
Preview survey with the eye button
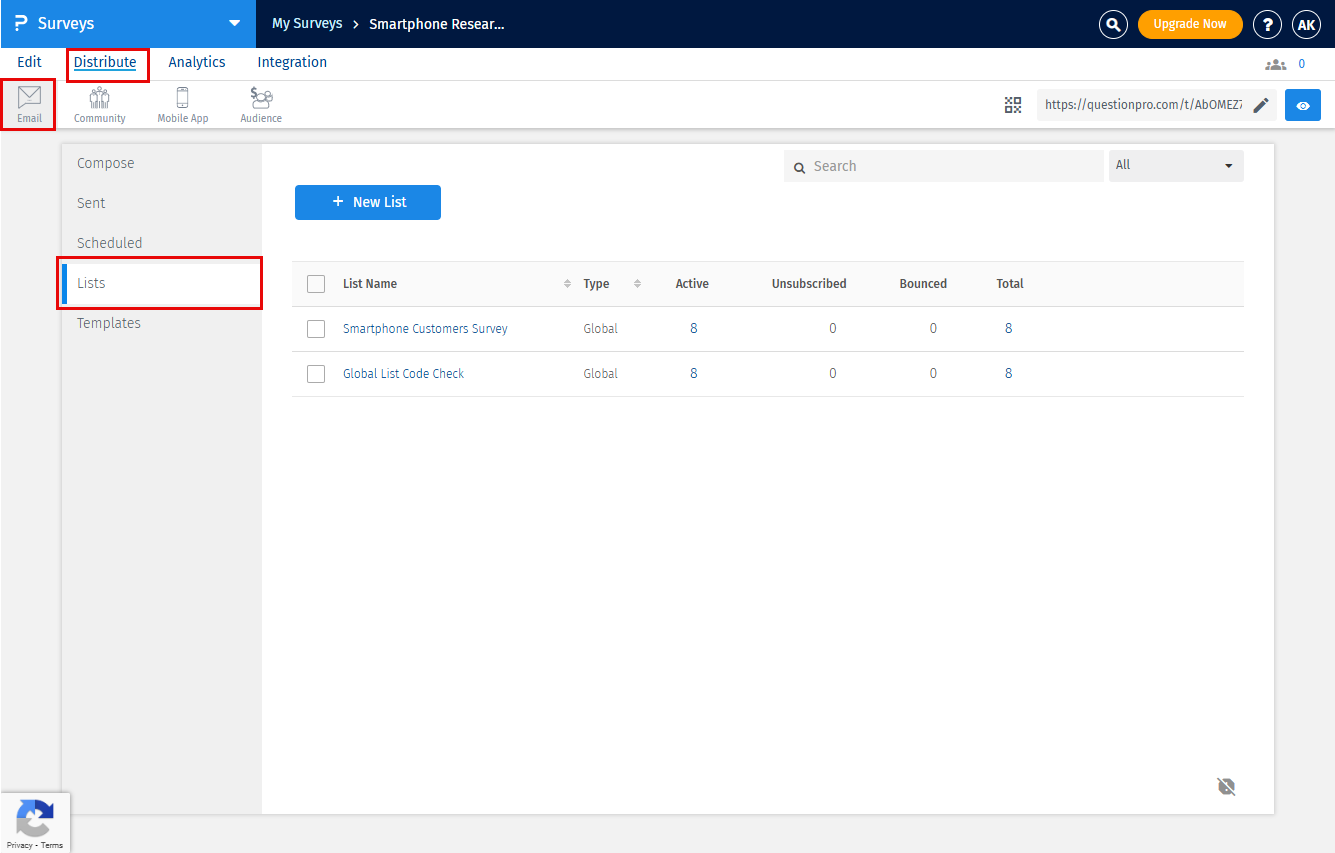(x=1302, y=105)
